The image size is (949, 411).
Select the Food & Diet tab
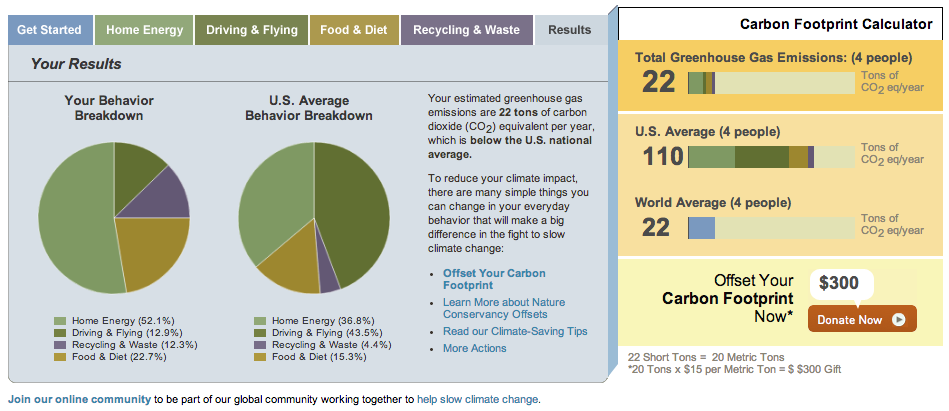point(354,30)
